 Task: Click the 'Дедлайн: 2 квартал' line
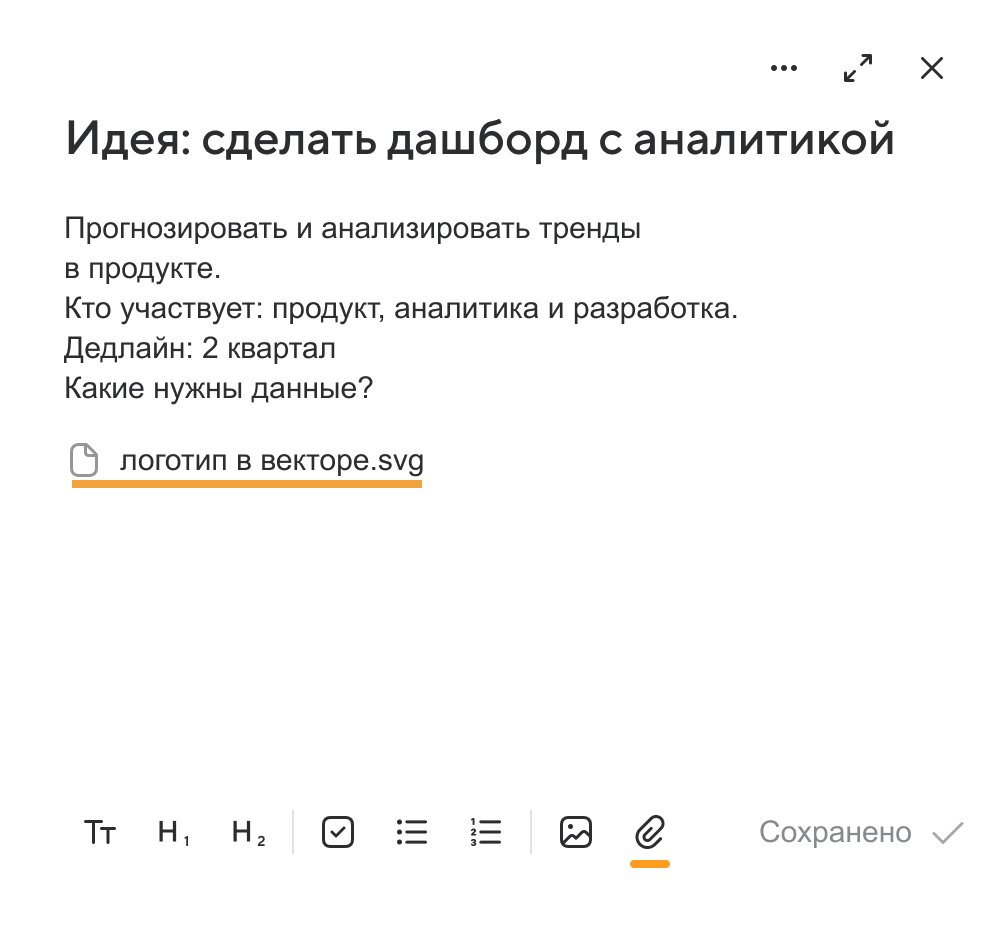click(200, 348)
